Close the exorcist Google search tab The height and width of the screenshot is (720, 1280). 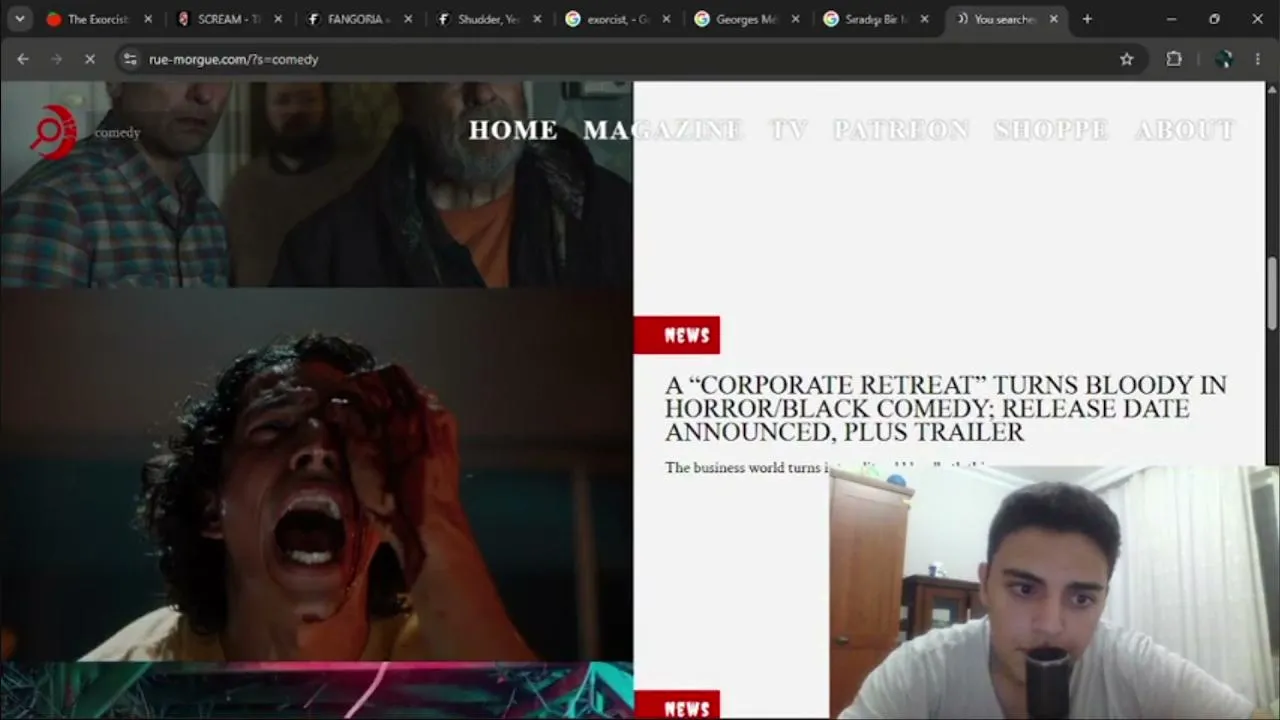click(667, 19)
